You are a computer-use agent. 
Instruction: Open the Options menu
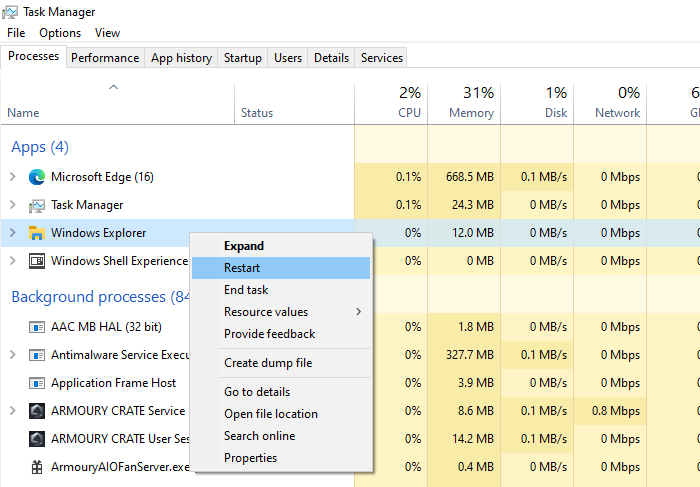click(x=60, y=33)
